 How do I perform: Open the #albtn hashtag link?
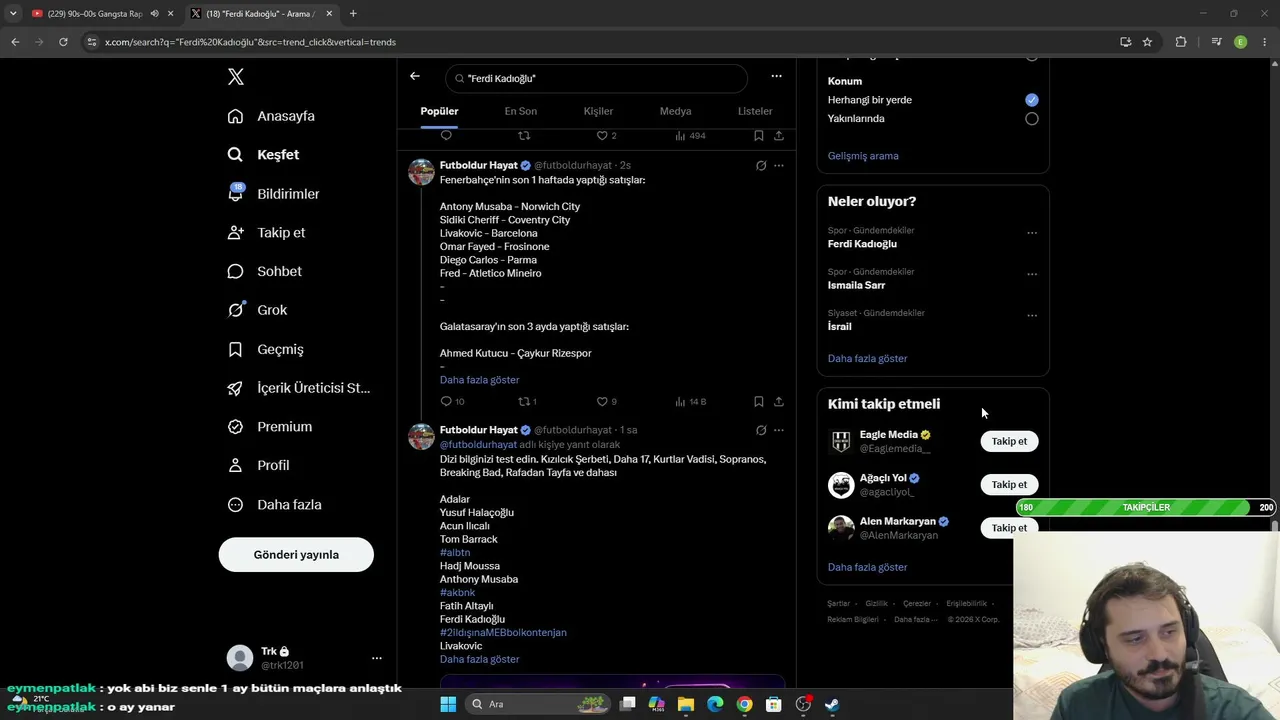tap(455, 553)
